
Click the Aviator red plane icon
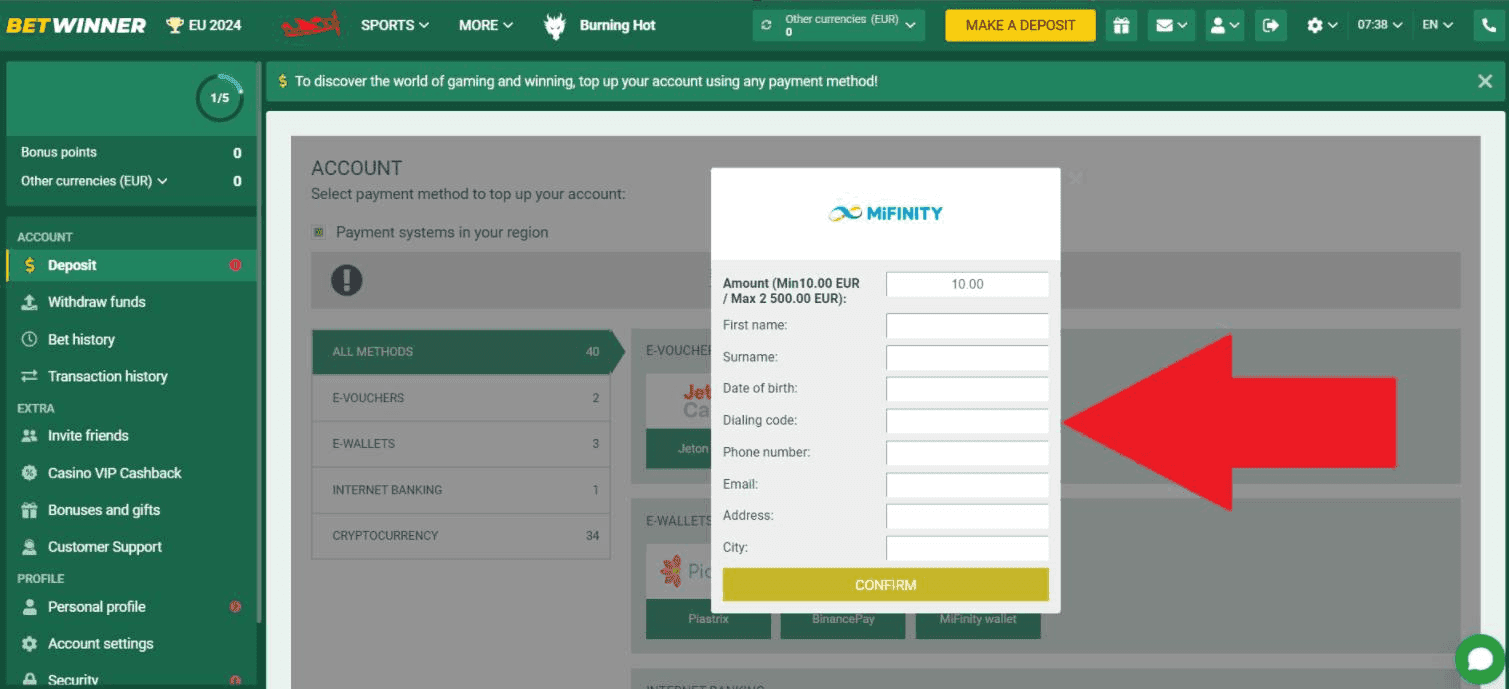[x=310, y=25]
